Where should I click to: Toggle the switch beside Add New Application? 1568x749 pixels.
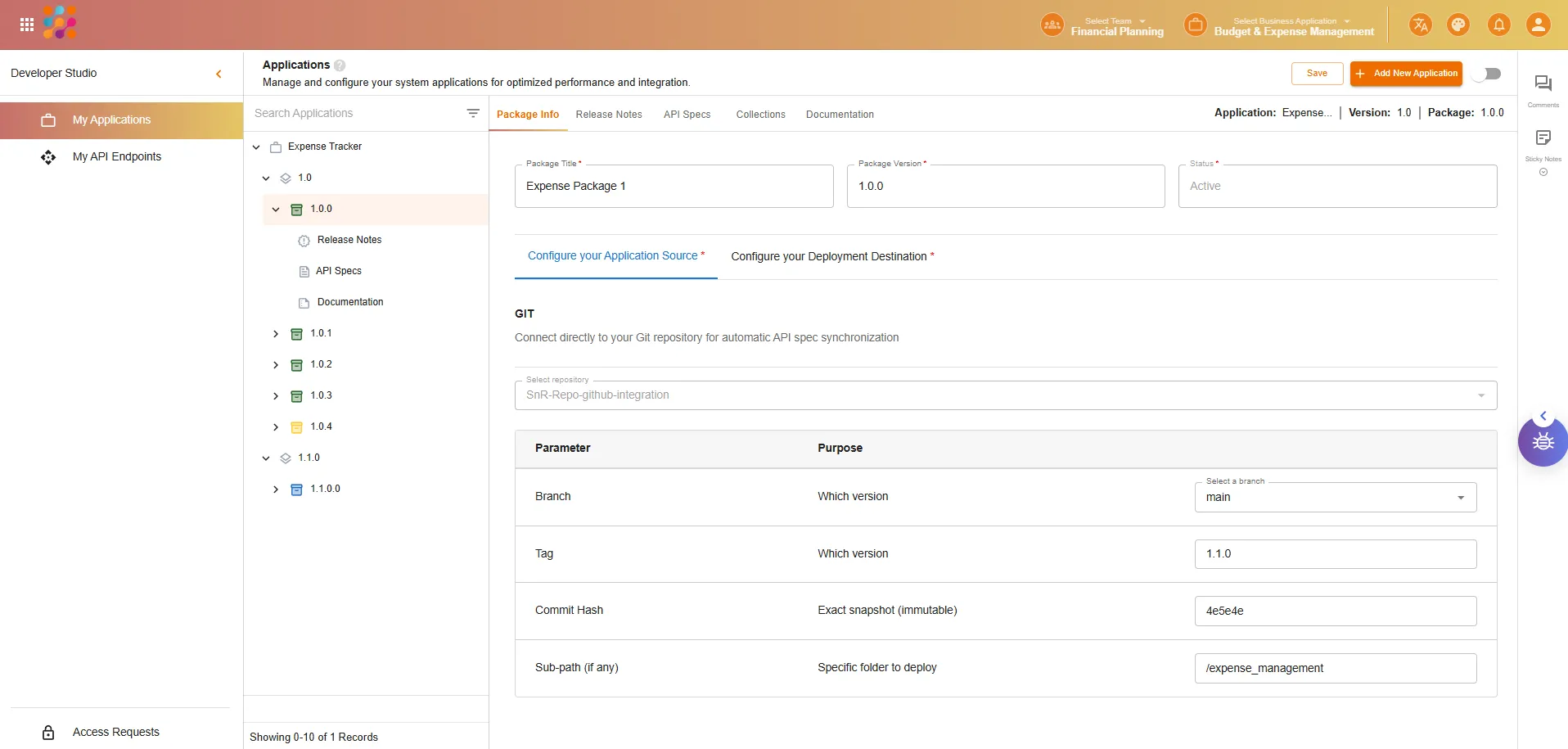(x=1488, y=74)
